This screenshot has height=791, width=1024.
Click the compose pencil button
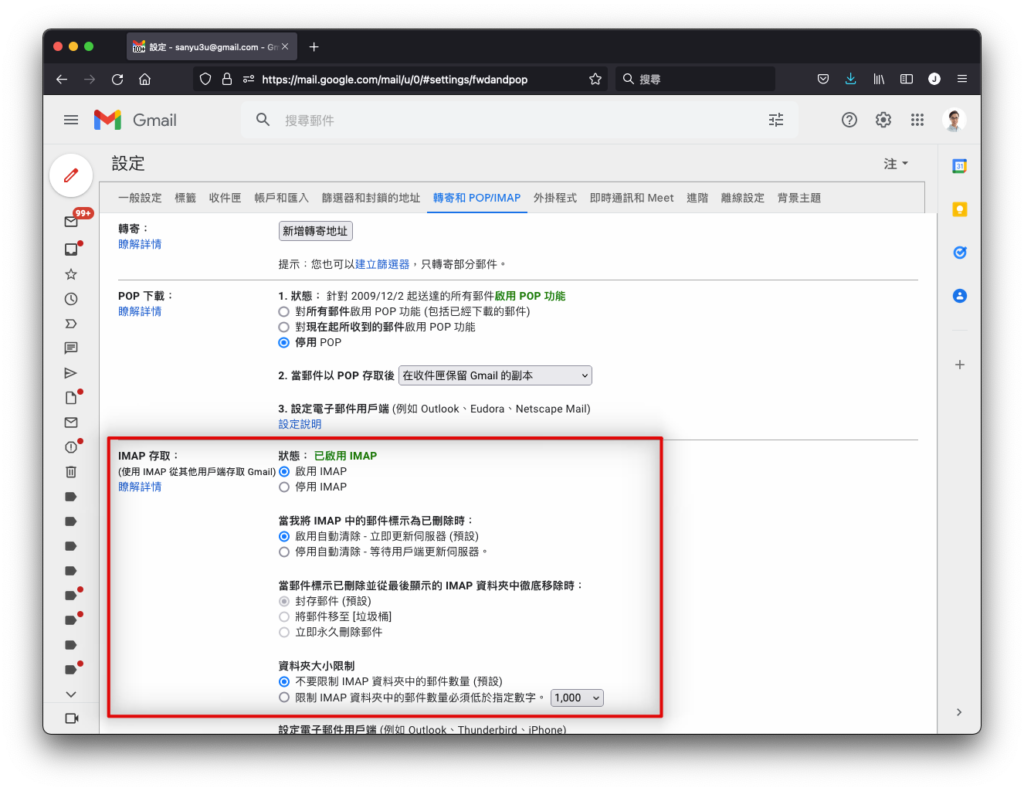71,175
